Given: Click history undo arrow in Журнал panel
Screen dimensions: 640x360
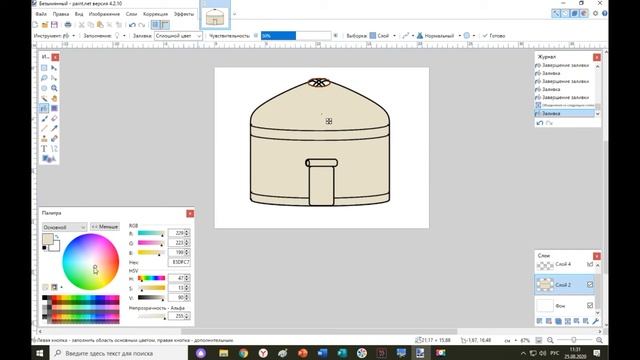Looking at the screenshot, I should (x=540, y=123).
